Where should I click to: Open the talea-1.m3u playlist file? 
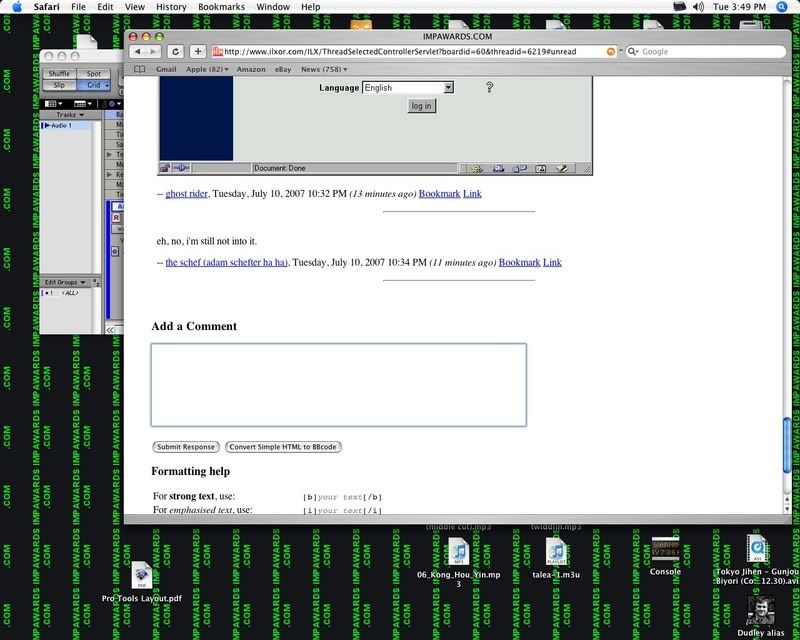tap(556, 553)
